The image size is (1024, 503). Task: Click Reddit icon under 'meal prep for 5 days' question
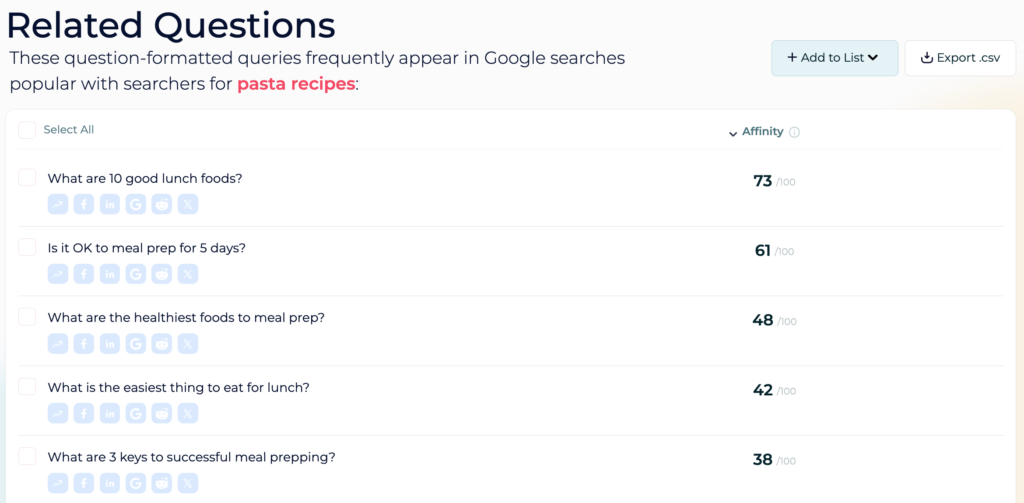click(162, 274)
